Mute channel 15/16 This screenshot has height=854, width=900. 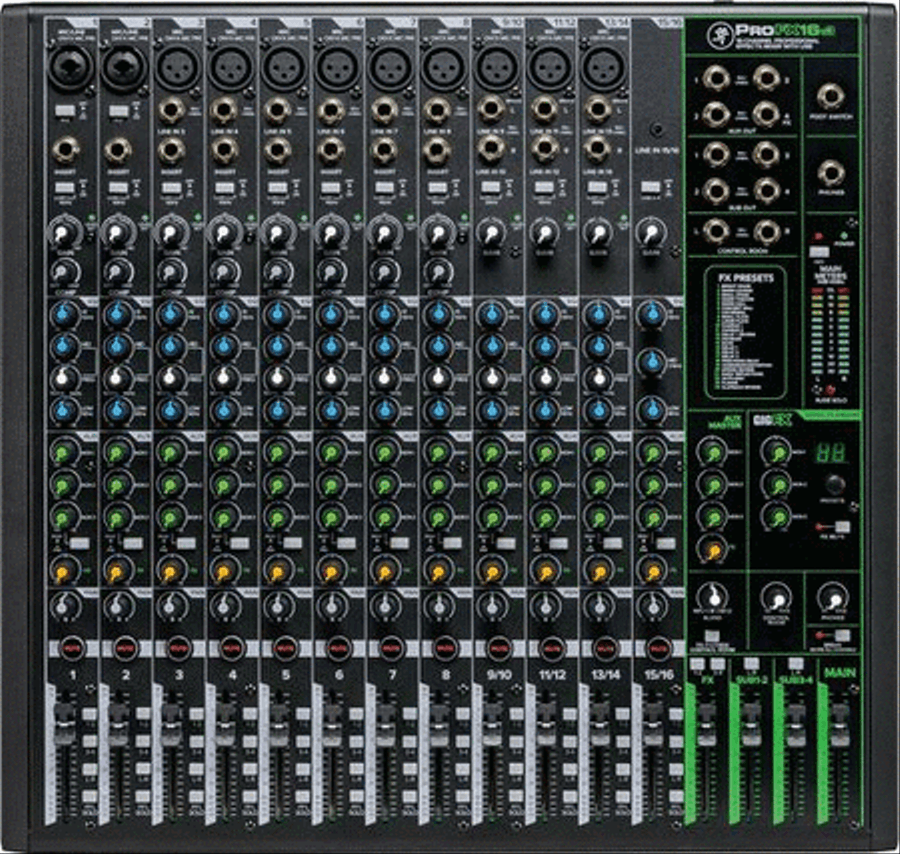coord(658,649)
